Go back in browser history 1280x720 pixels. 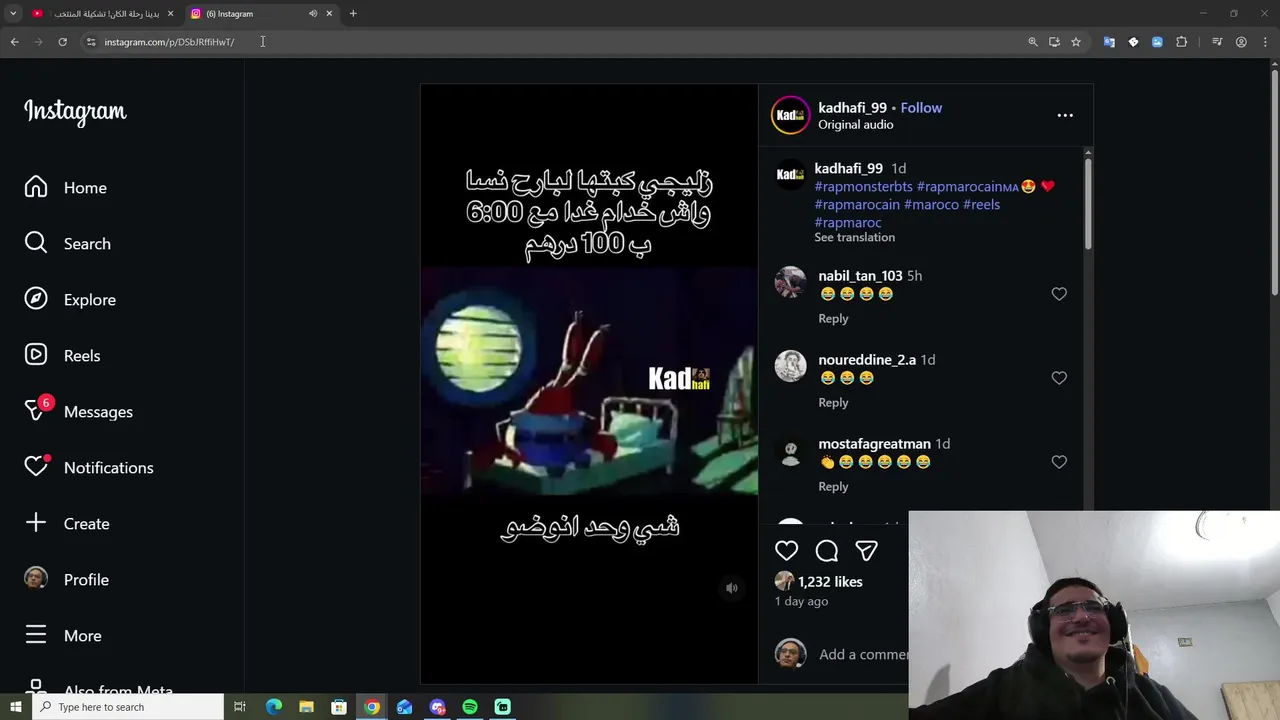pos(14,42)
